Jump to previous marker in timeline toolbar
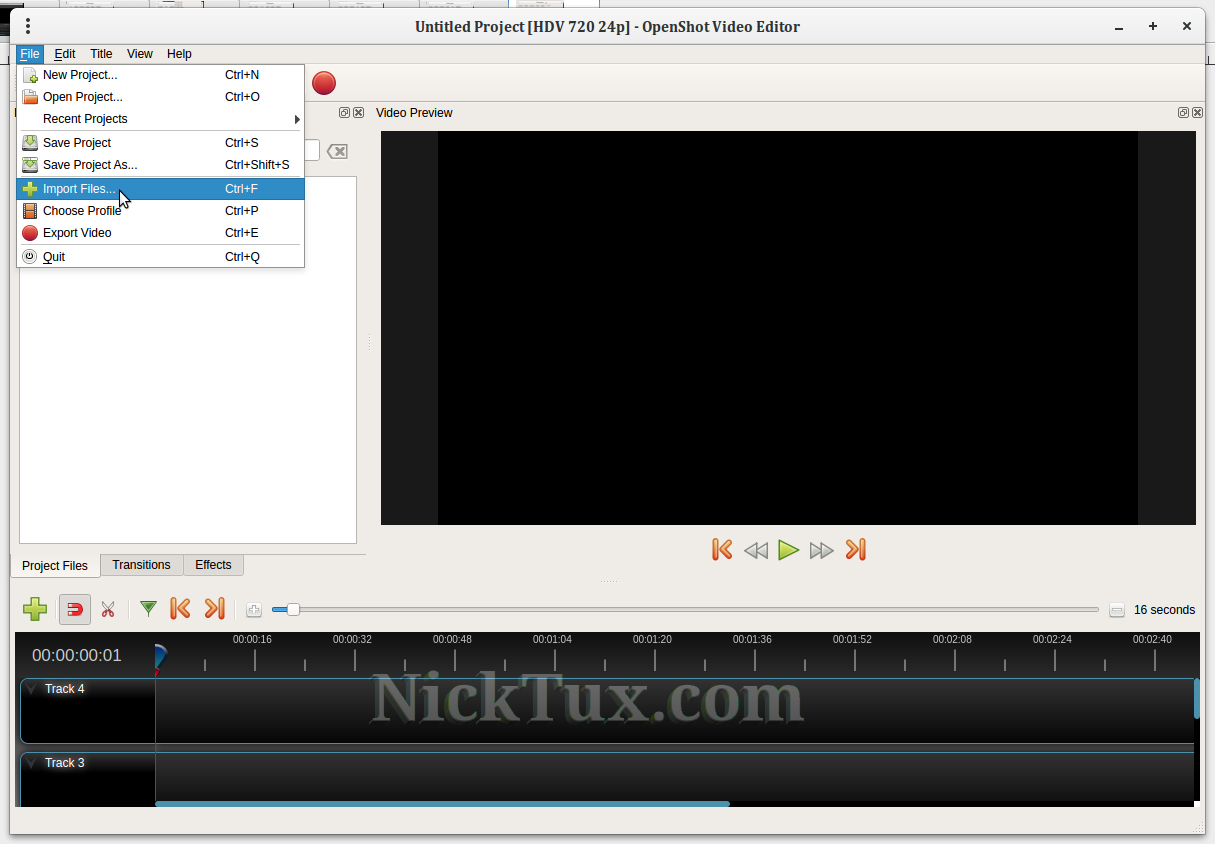Screen dimensions: 1215x844 click(x=180, y=609)
